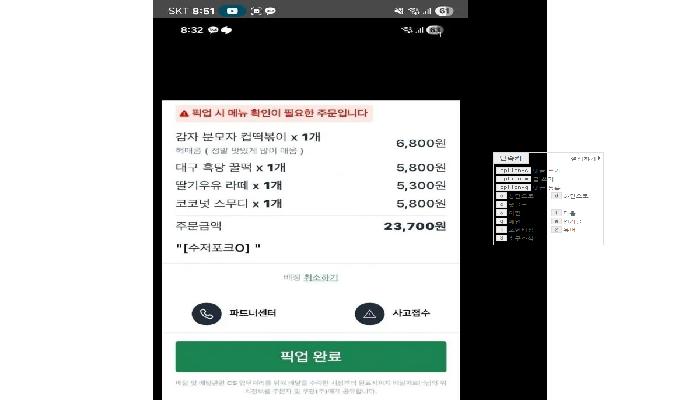The height and width of the screenshot is (400, 700).
Task: Tap the warning triangle icon for 사고접수
Action: [369, 314]
